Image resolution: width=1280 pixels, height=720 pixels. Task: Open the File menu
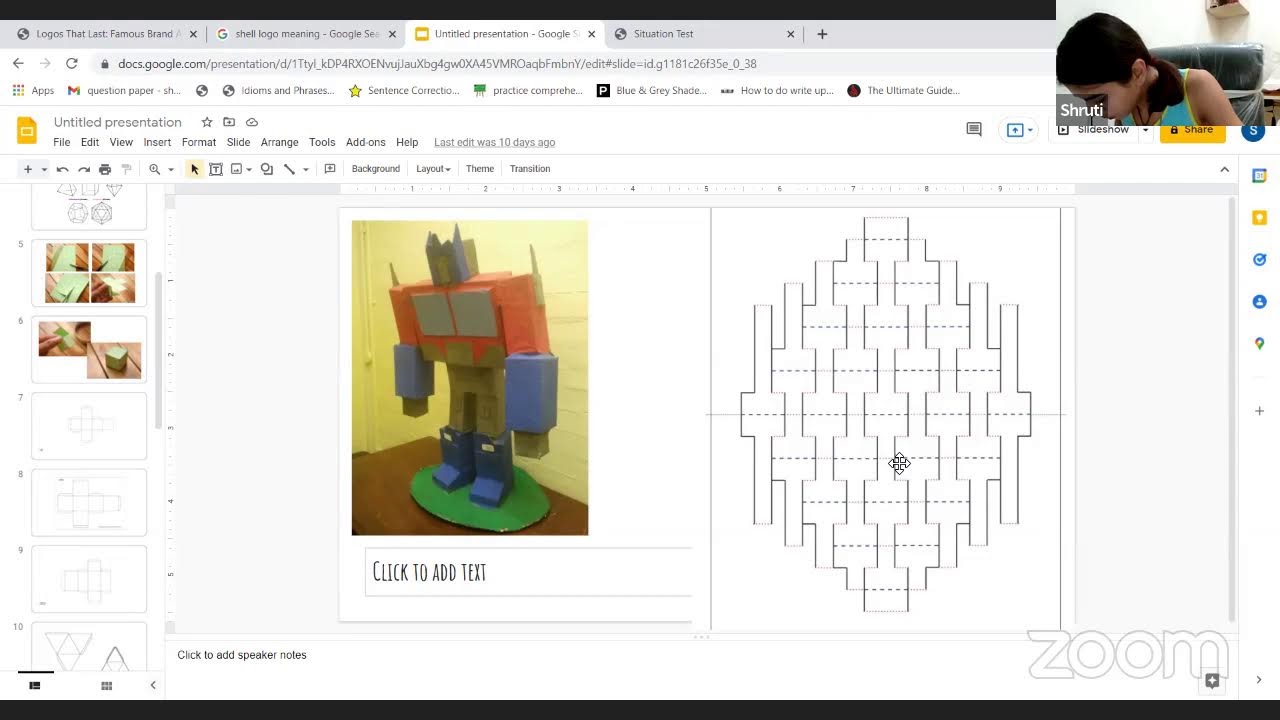tap(62, 142)
